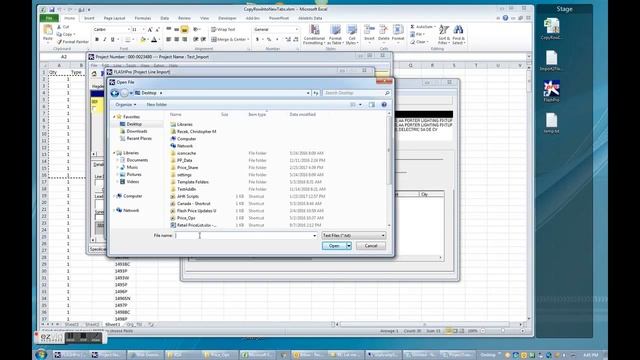Click the forward arrow in Open File dialog

pos(124,93)
